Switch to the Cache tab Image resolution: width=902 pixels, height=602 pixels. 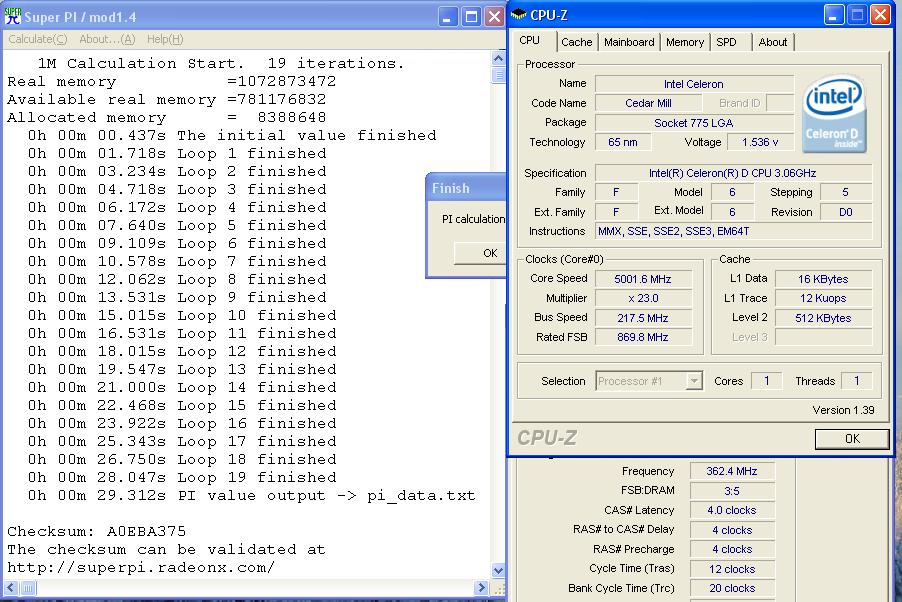[x=576, y=42]
